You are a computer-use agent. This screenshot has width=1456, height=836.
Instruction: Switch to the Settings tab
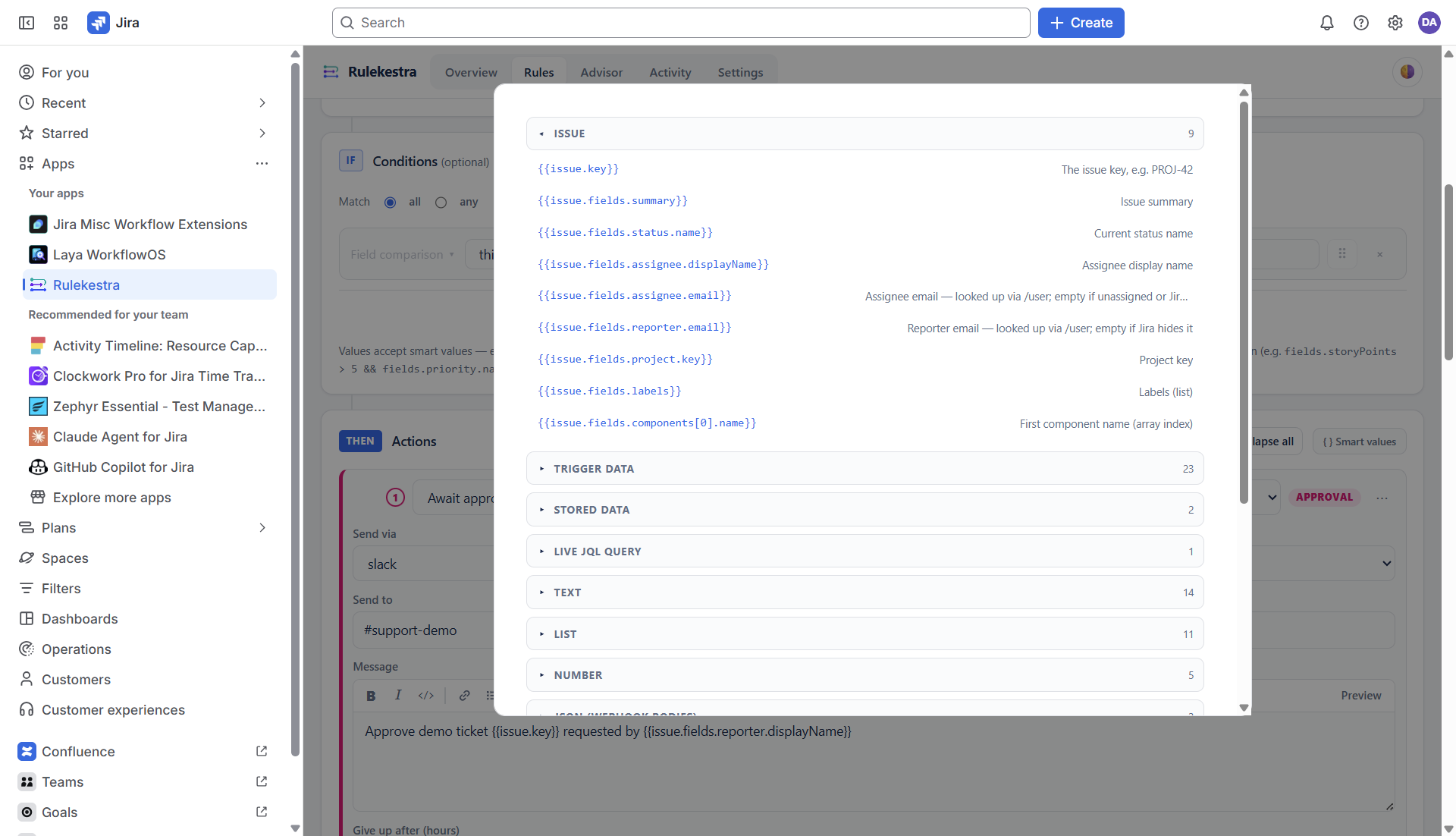(740, 73)
